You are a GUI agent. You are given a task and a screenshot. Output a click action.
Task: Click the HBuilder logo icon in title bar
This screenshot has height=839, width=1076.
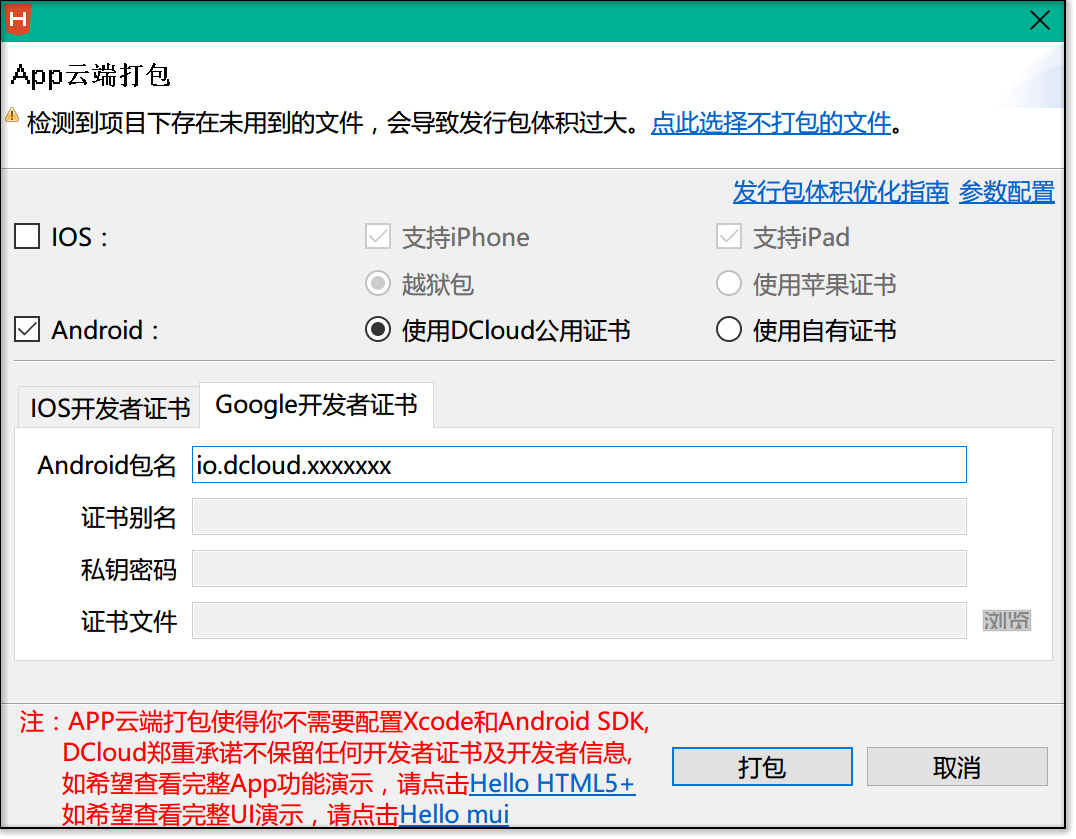click(x=18, y=19)
